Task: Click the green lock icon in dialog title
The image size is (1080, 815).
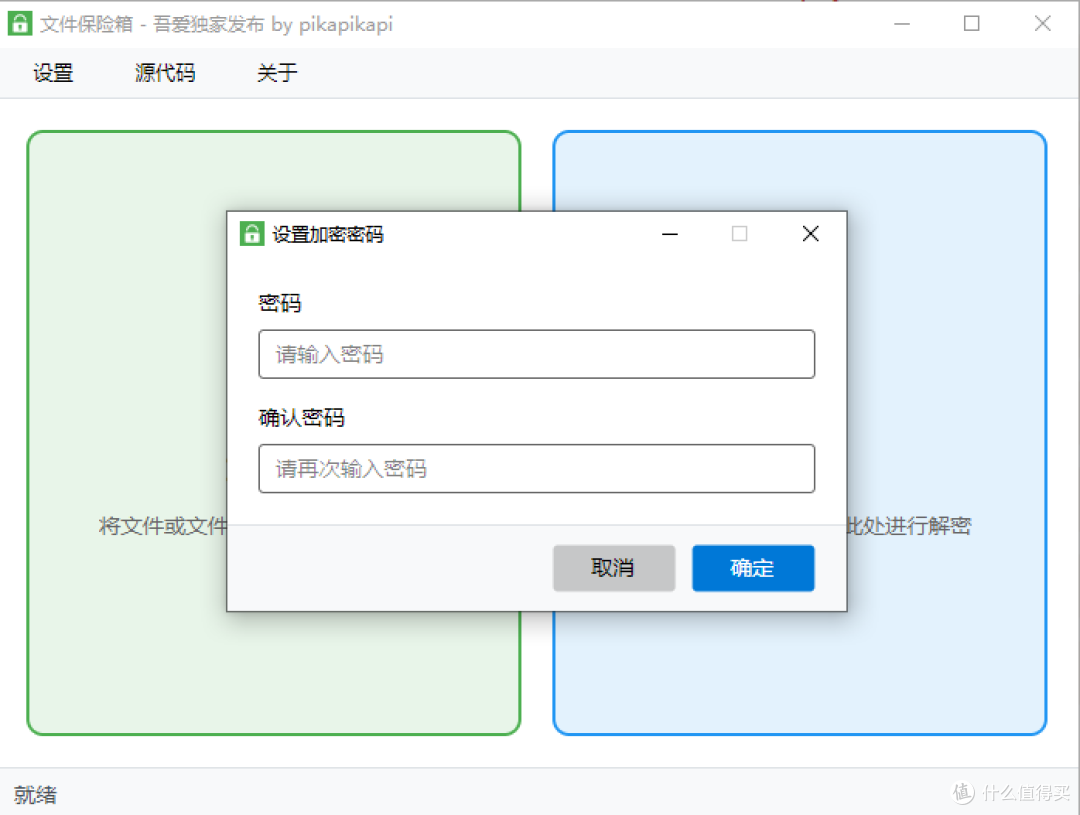Action: tap(251, 234)
